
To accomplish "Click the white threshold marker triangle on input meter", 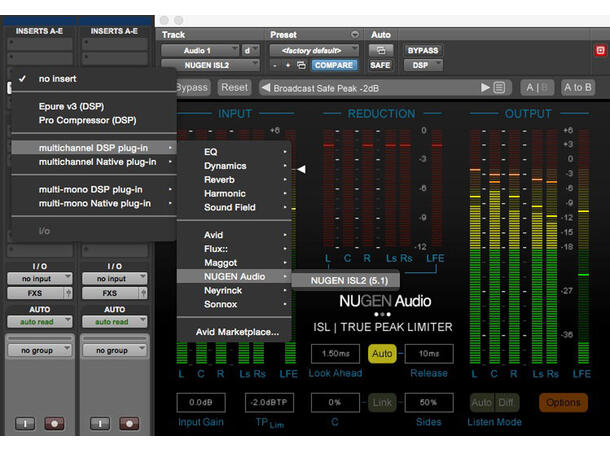I will (301, 169).
